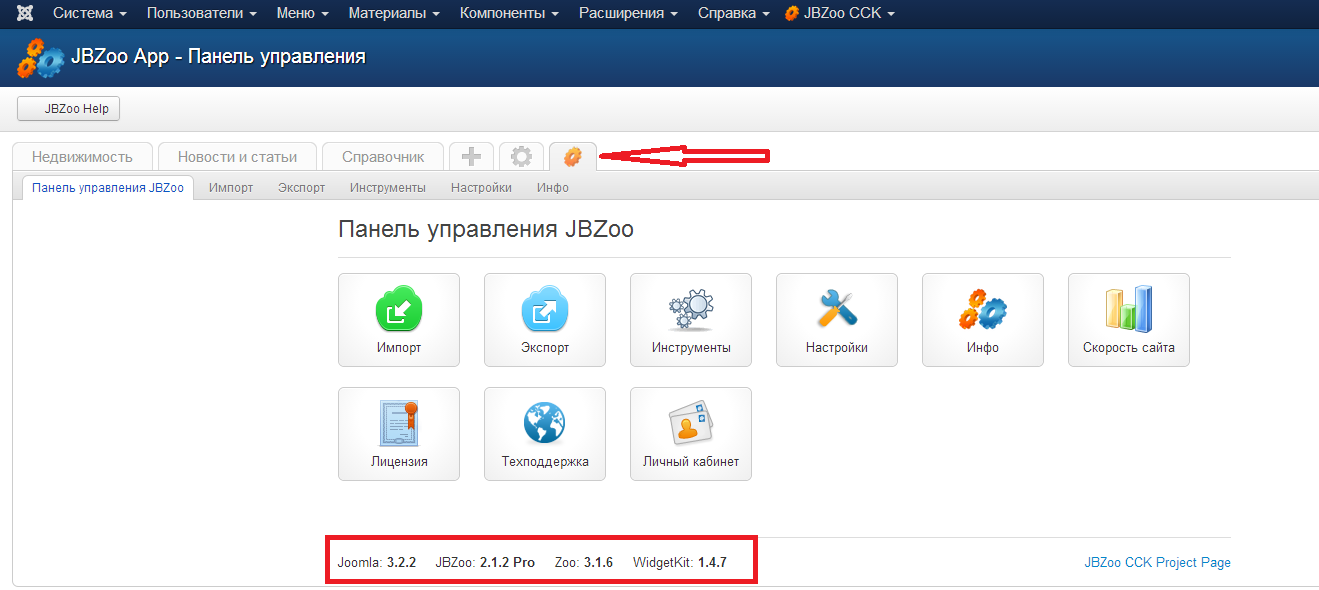Image resolution: width=1319 pixels, height=590 pixels.
Task: Expand the Компоненты dropdown menu
Action: coord(509,13)
